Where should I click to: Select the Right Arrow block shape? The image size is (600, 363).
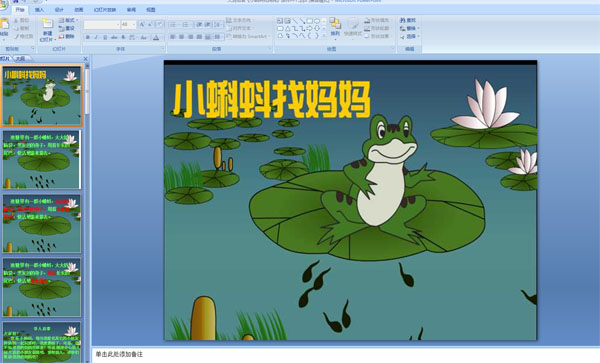click(x=310, y=28)
